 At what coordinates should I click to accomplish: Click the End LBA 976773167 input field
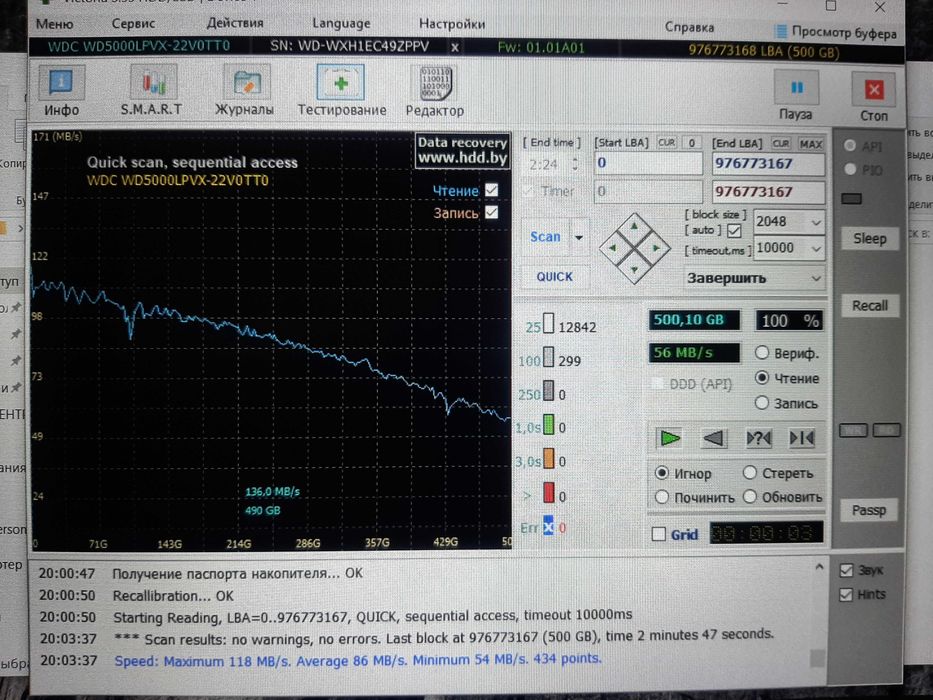(x=768, y=164)
